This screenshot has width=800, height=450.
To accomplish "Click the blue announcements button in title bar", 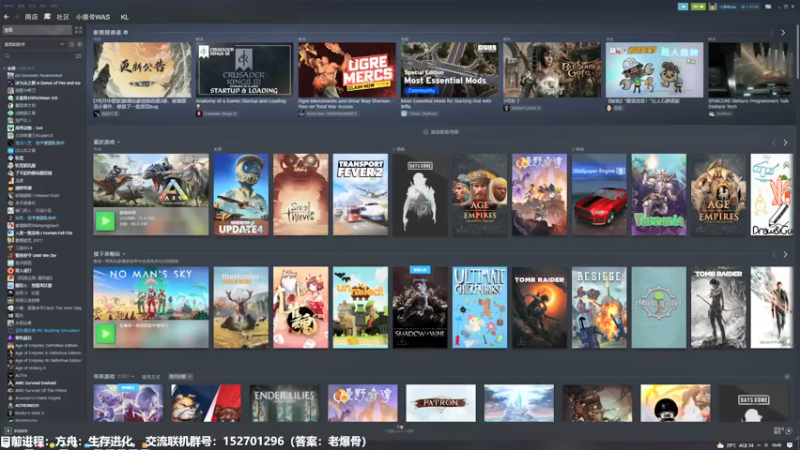I will coord(683,7).
